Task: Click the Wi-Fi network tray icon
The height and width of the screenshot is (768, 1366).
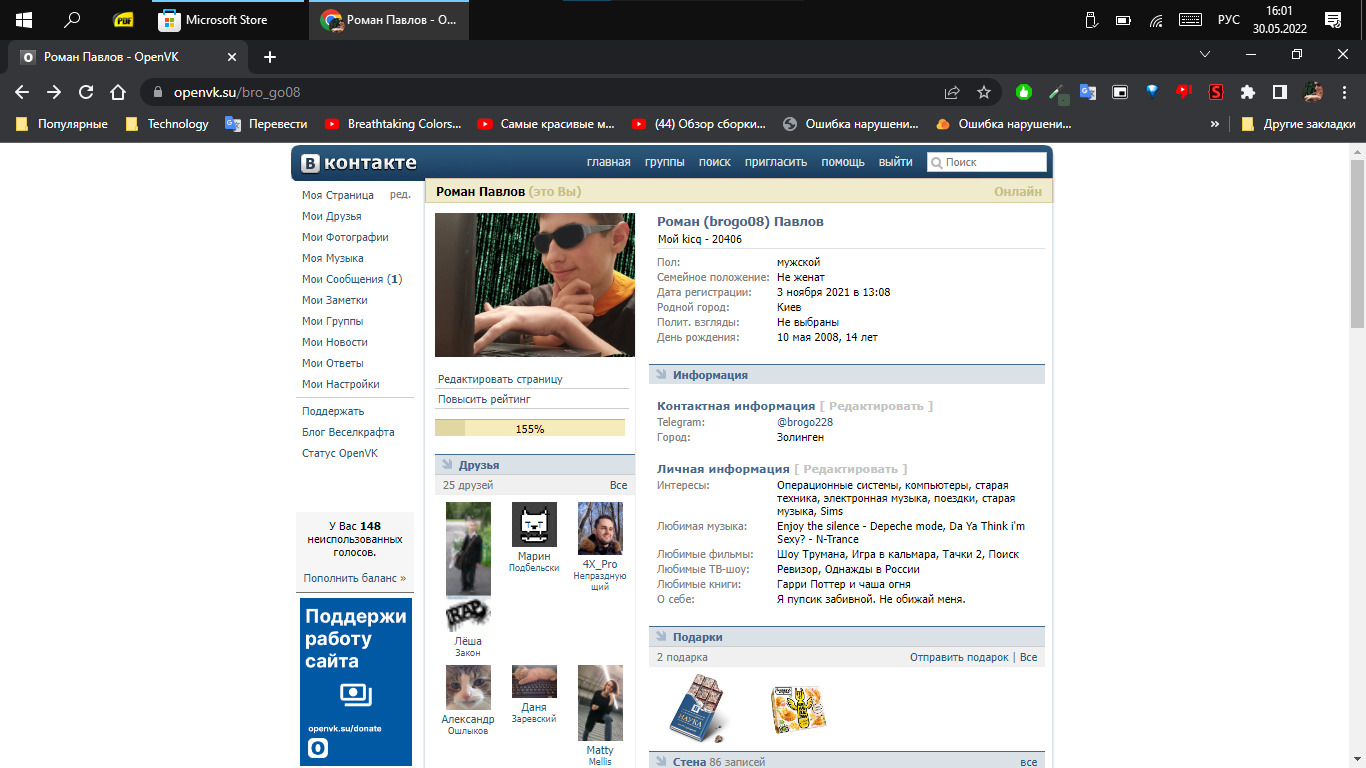Action: pyautogui.click(x=1156, y=20)
